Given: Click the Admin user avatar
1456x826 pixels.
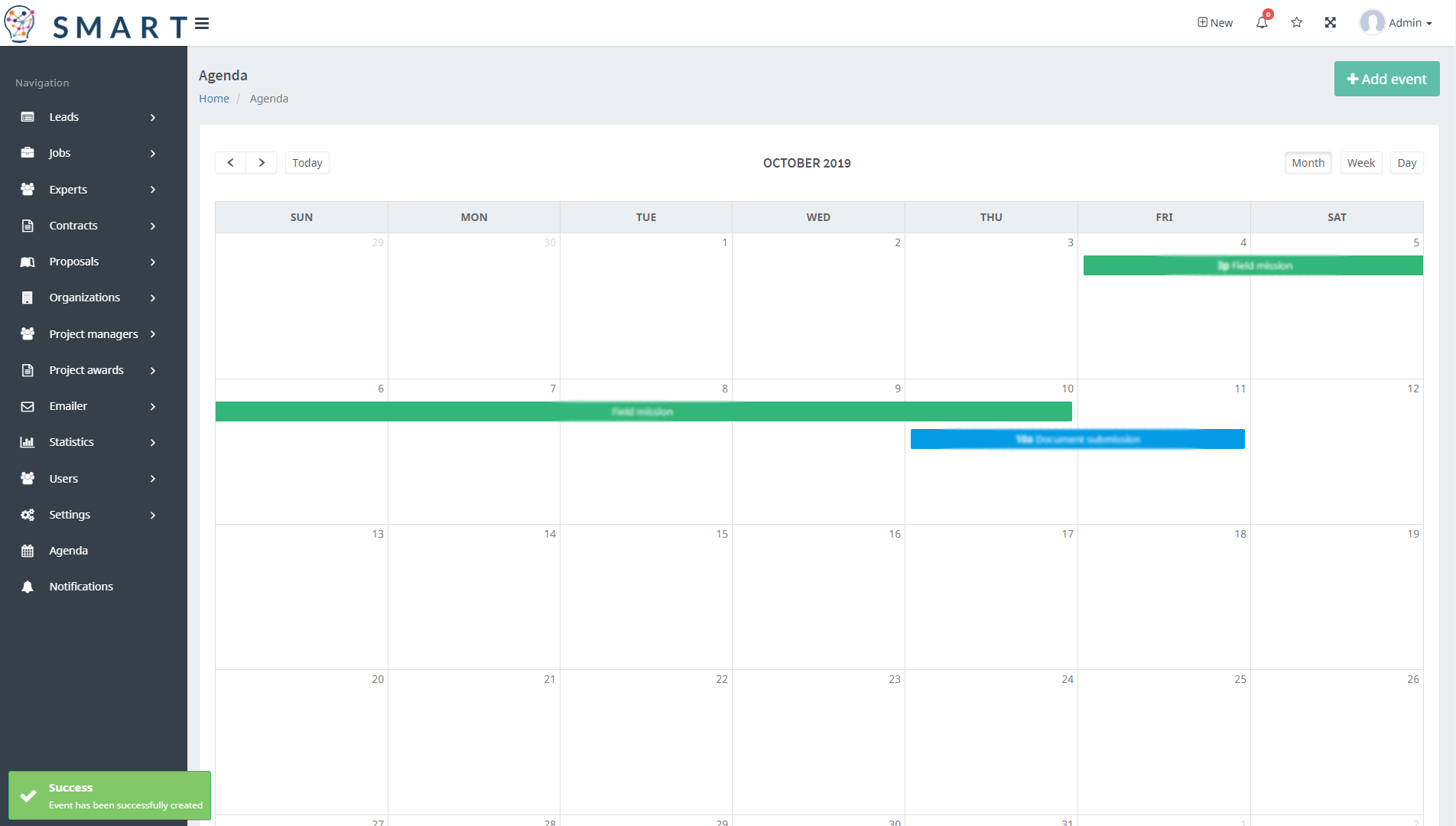Looking at the screenshot, I should pyautogui.click(x=1372, y=22).
